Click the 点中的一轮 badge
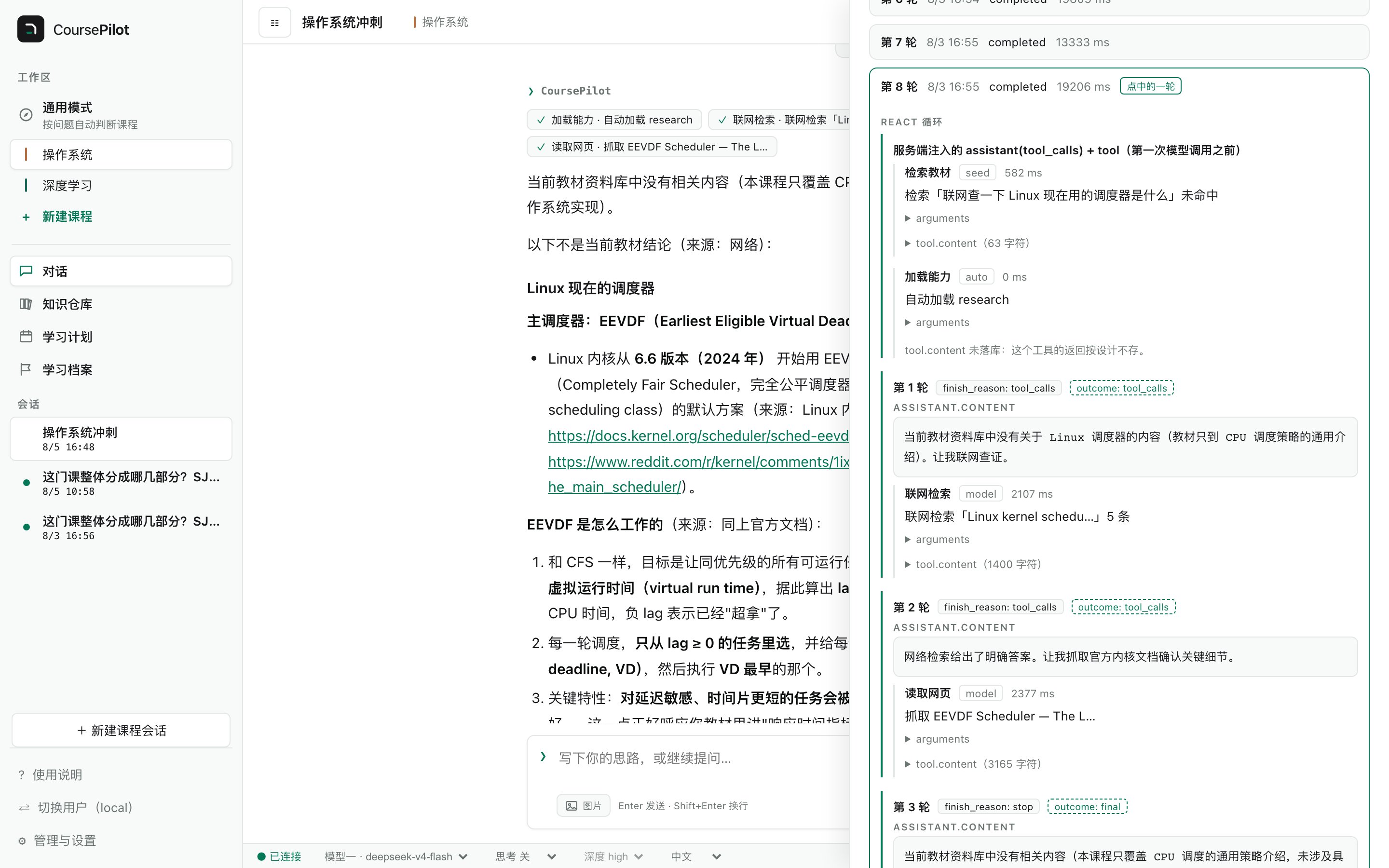1389x868 pixels. tap(1150, 86)
